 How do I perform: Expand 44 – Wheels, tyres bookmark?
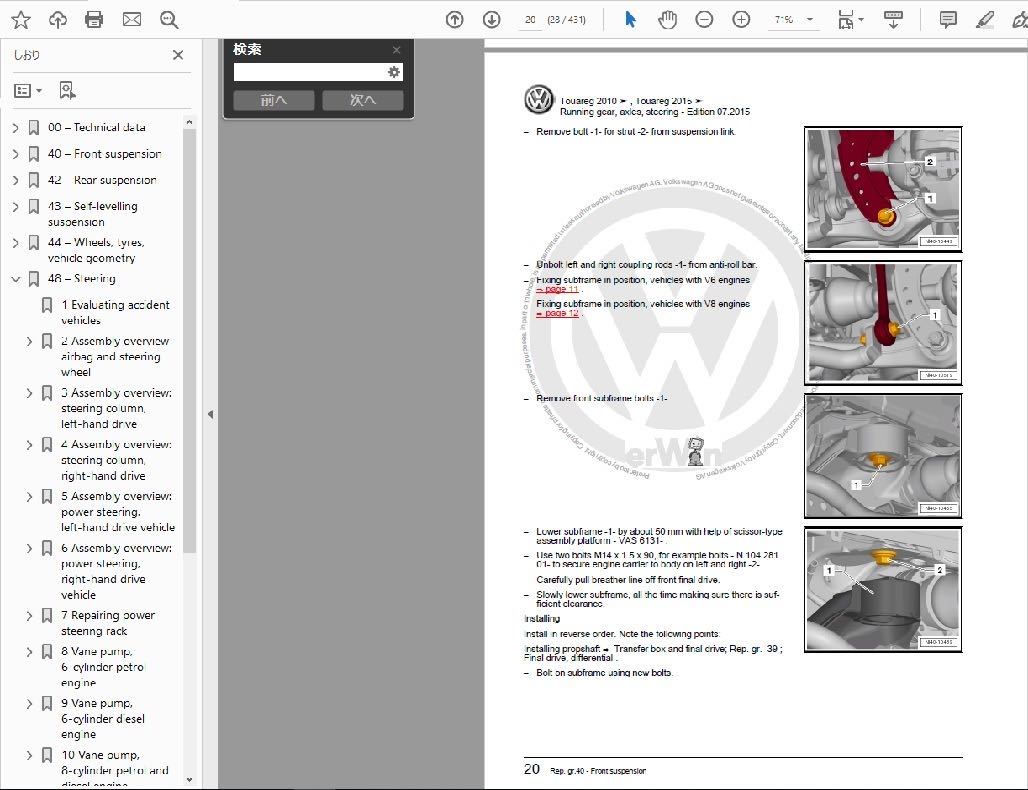(x=16, y=243)
